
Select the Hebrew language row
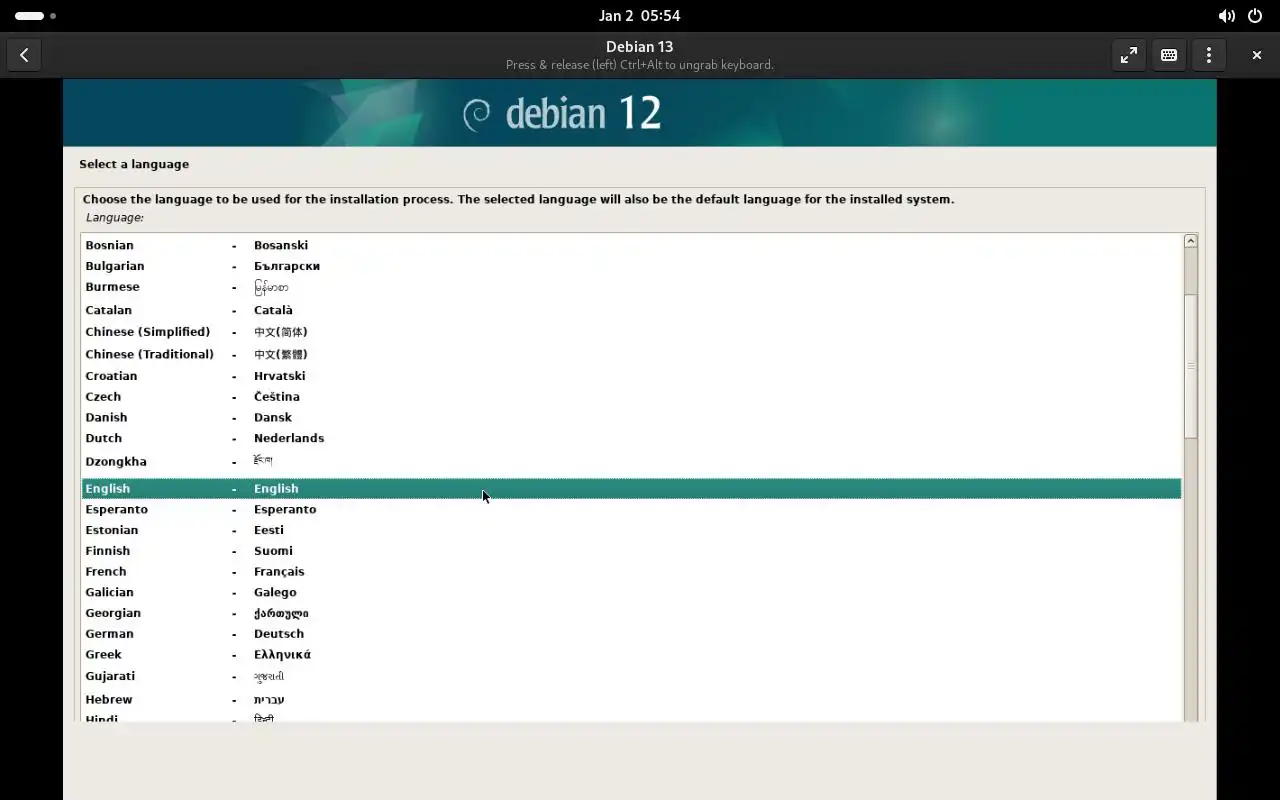pos(631,700)
